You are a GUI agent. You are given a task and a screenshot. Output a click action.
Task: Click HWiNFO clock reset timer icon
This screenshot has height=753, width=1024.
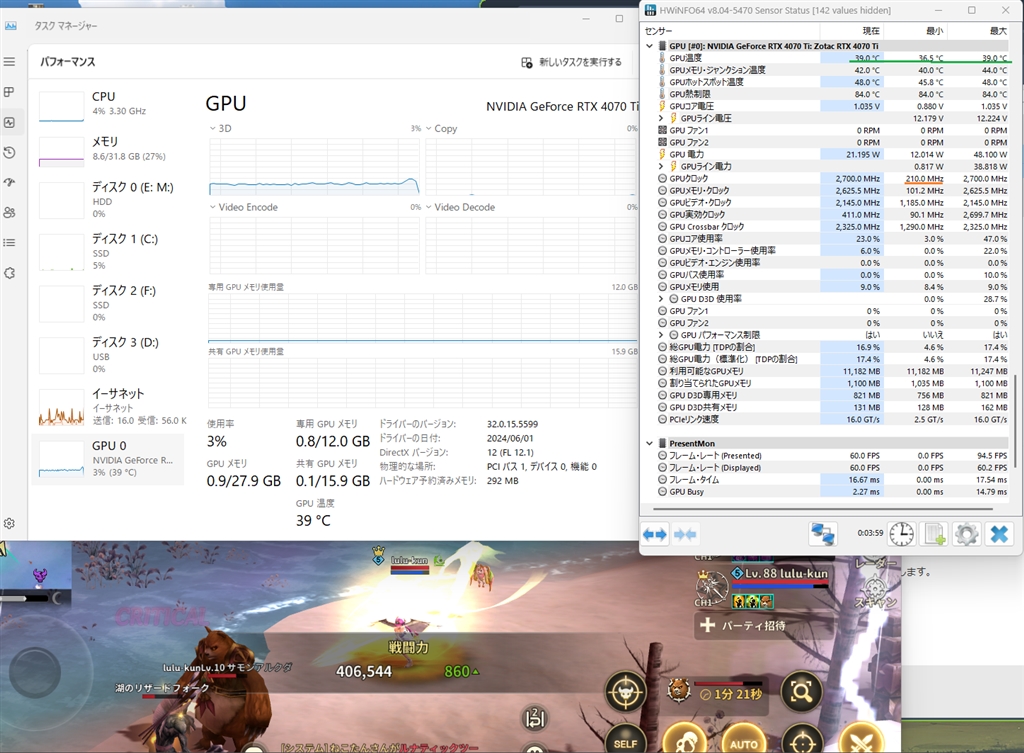click(902, 534)
